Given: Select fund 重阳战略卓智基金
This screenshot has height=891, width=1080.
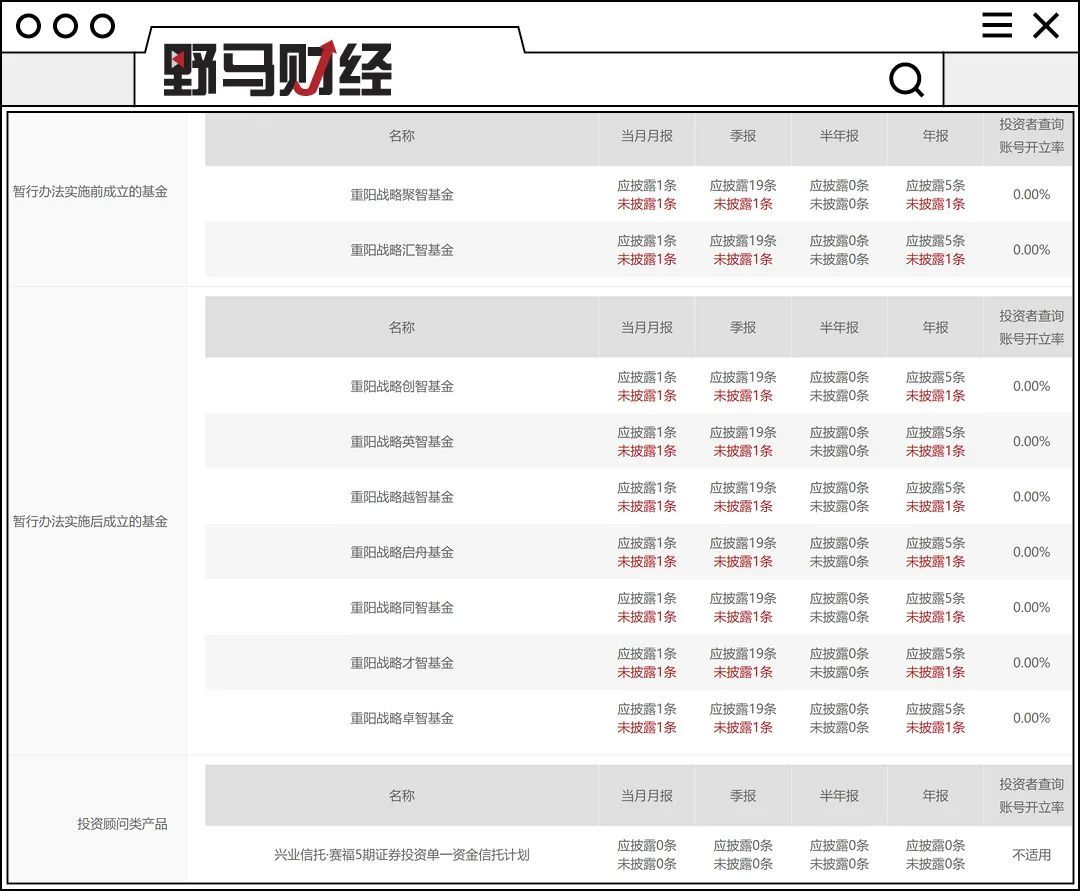Looking at the screenshot, I should (402, 718).
